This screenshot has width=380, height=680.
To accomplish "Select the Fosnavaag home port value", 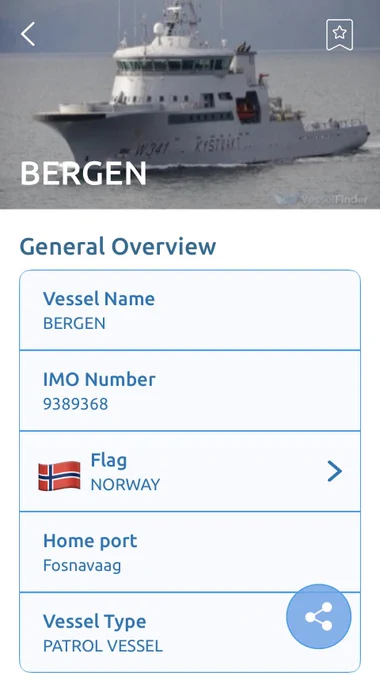I will point(82,566).
